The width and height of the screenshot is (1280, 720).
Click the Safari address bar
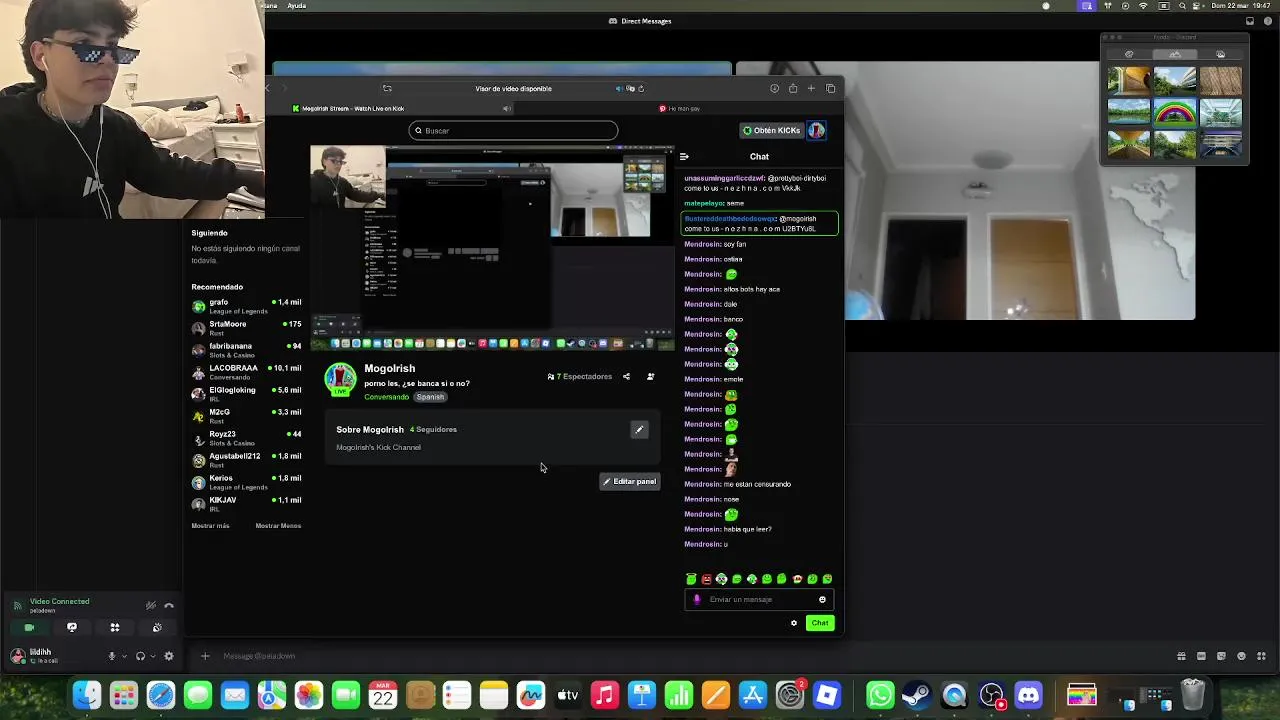point(513,88)
